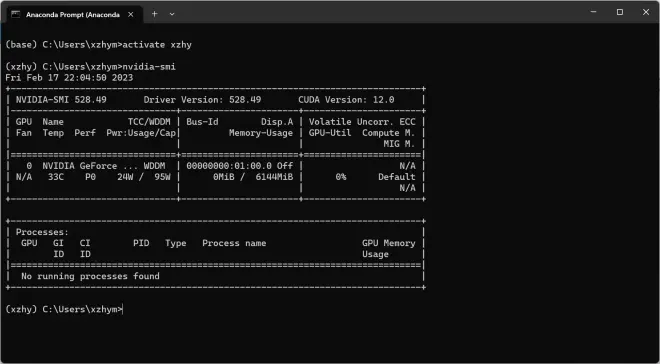This screenshot has height=364, width=660.
Task: Click the last prompt line at cursor
Action: point(64,309)
